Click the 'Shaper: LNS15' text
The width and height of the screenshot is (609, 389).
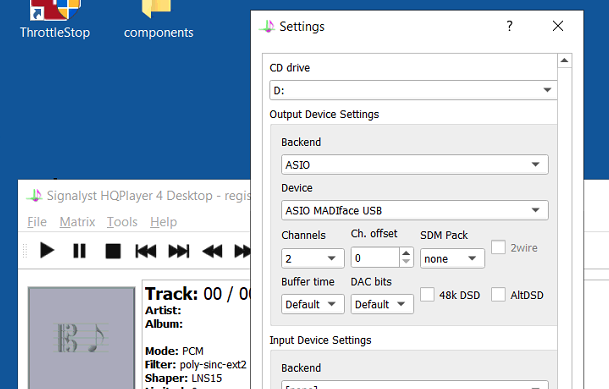pyautogui.click(x=183, y=378)
